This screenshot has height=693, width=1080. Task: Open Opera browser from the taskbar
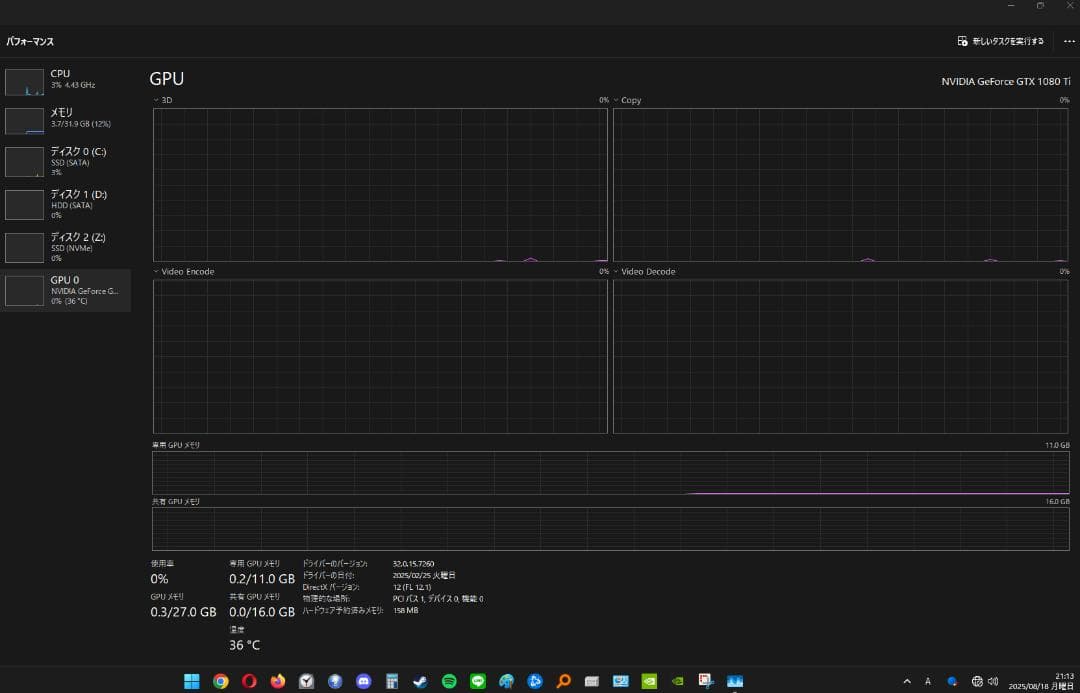pos(249,681)
